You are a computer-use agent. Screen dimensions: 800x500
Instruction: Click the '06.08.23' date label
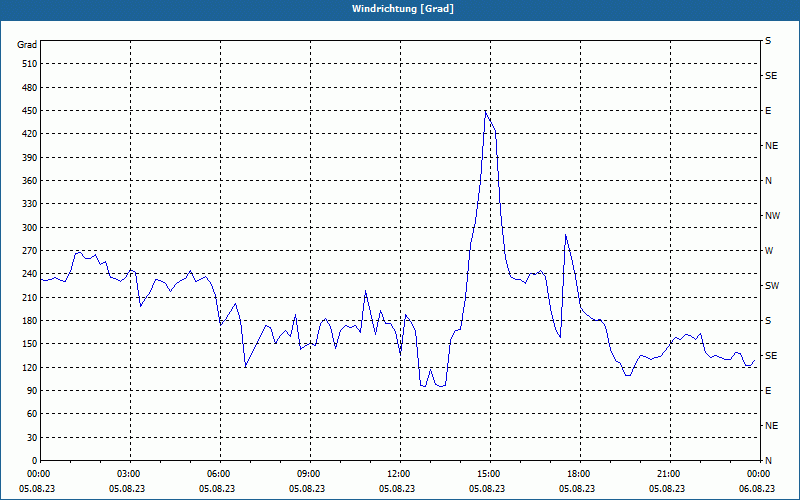pos(757,489)
